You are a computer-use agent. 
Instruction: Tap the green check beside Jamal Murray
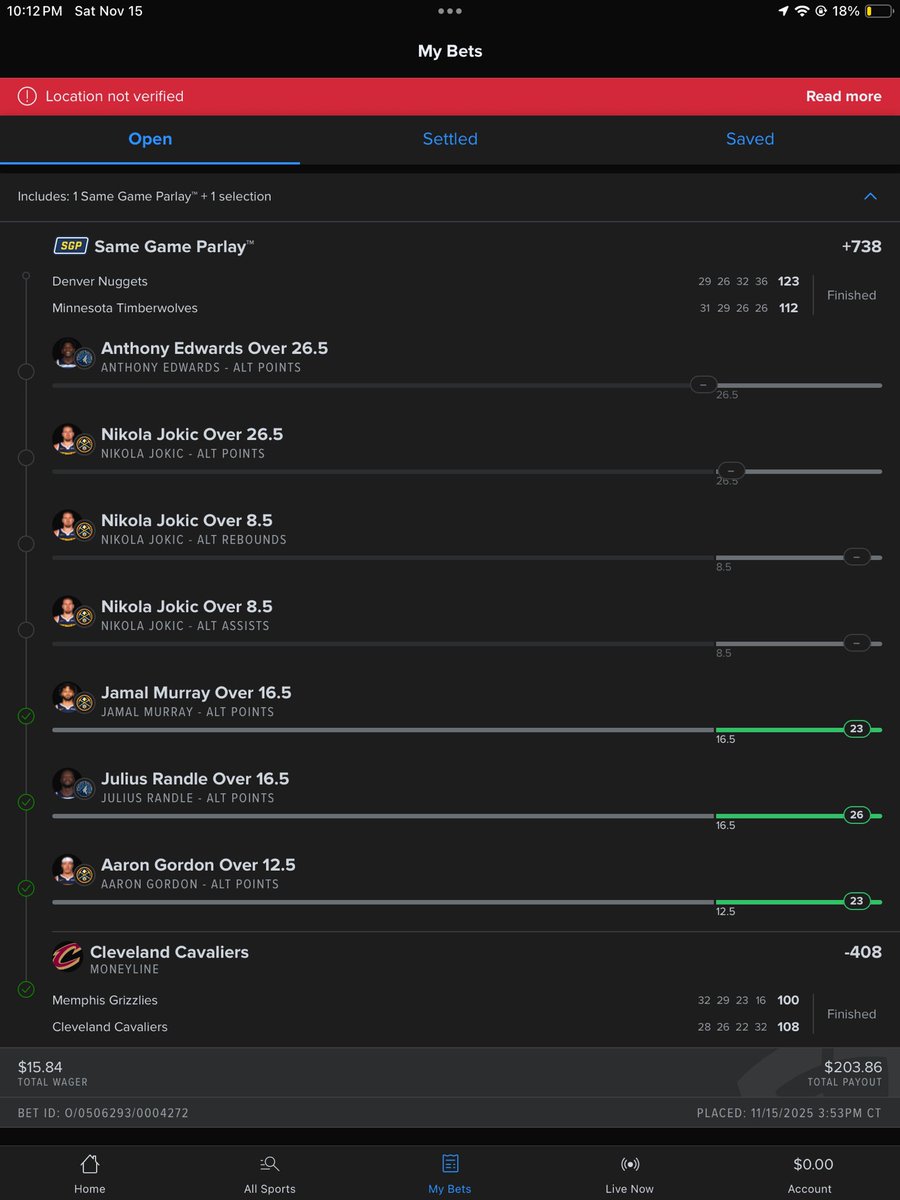26,716
